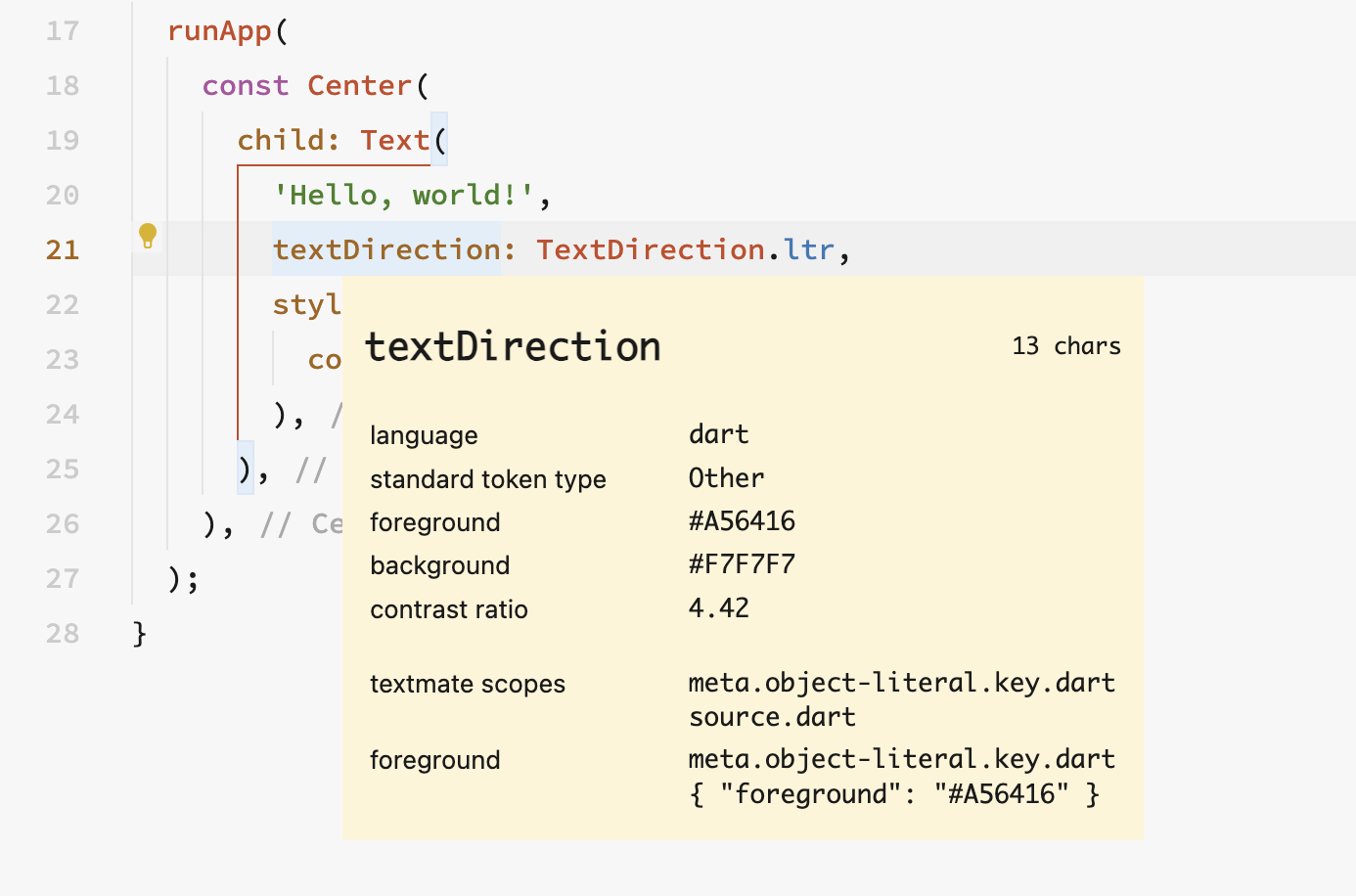Click the 13 chars label in the hover
This screenshot has width=1356, height=896.
(x=1066, y=345)
